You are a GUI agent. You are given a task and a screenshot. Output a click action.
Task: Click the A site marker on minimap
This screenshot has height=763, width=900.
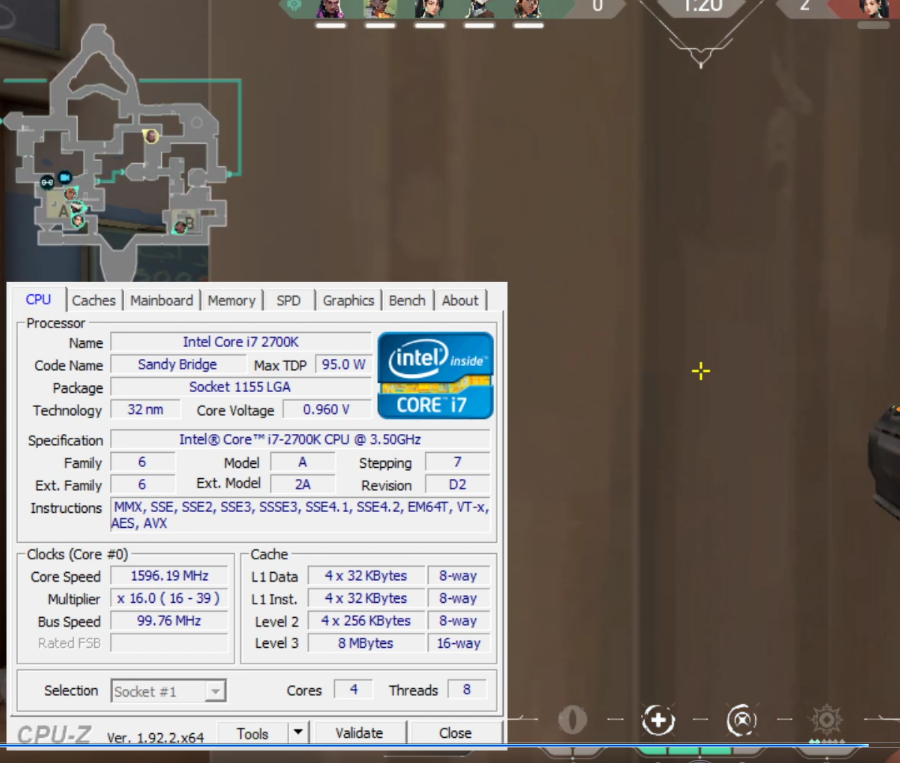63,211
